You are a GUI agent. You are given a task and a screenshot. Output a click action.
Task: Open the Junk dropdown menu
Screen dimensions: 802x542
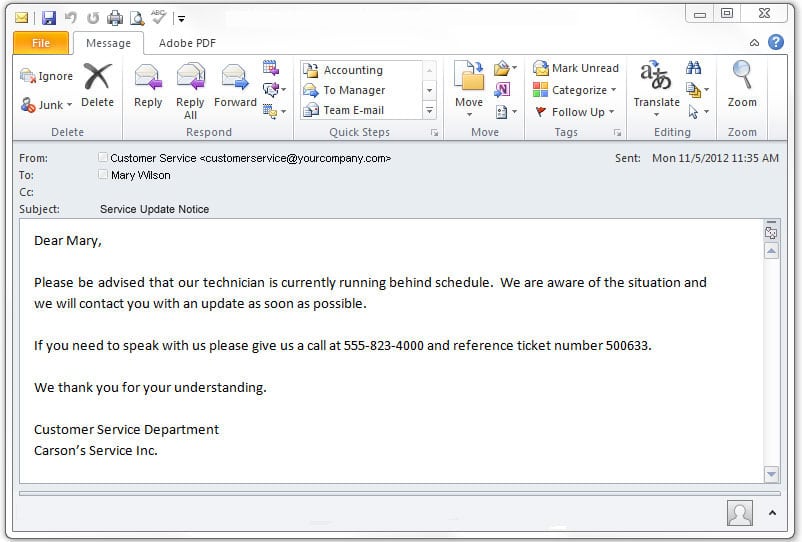[46, 105]
